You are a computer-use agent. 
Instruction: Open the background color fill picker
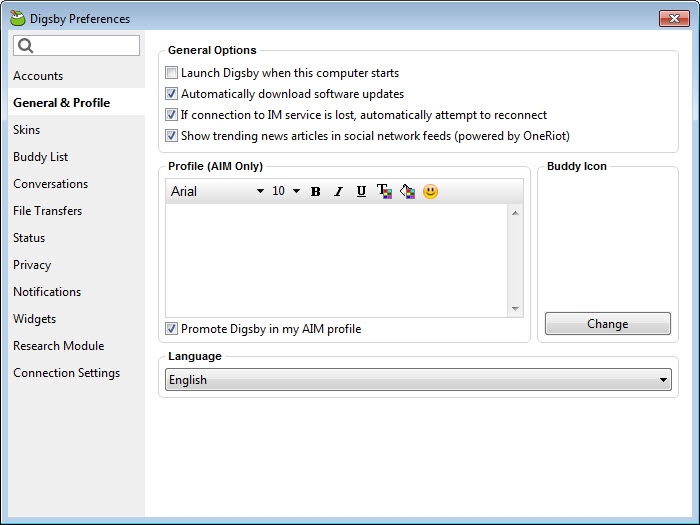408,192
